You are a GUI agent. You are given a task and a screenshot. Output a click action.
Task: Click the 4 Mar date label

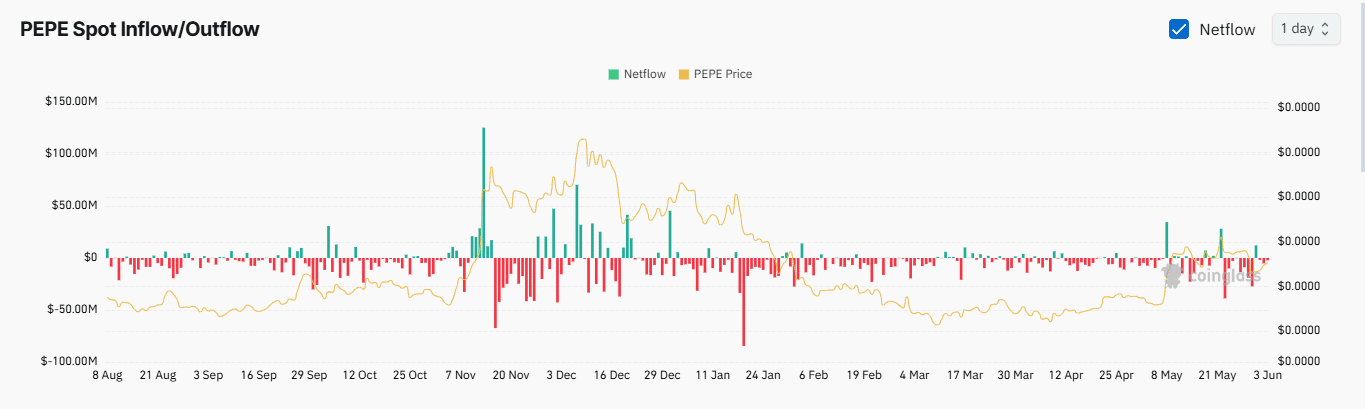pos(914,376)
